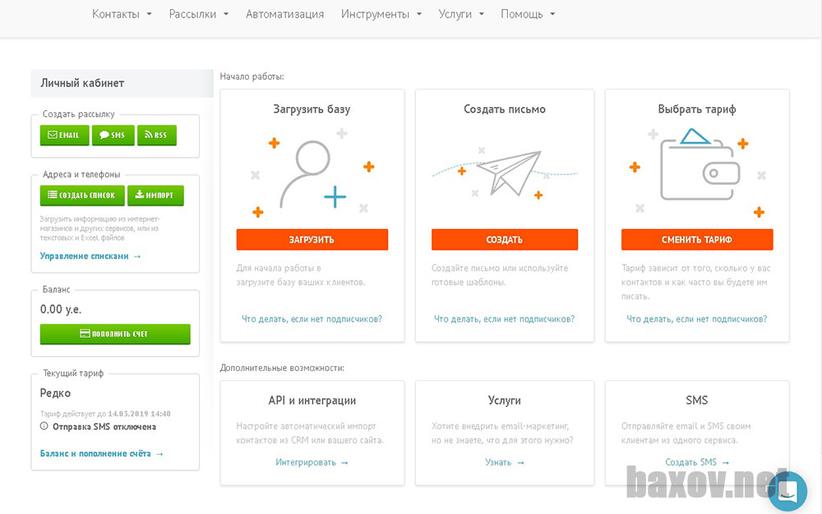
Task: Expand the Контакты dropdown menu
Action: tap(122, 14)
